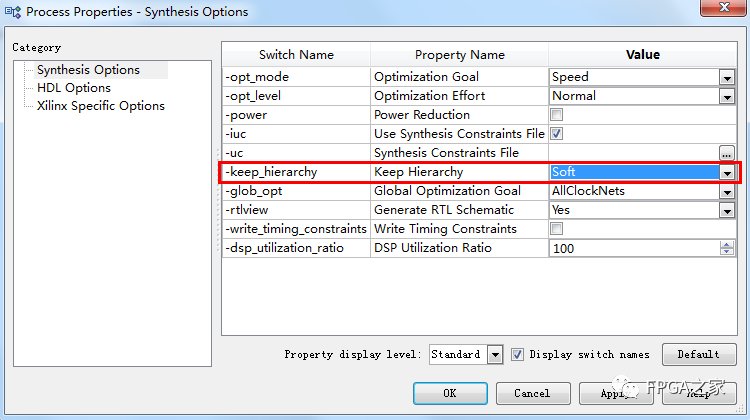Expand the Optimization Effort dropdown
Image resolution: width=750 pixels, height=420 pixels.
[x=727, y=96]
